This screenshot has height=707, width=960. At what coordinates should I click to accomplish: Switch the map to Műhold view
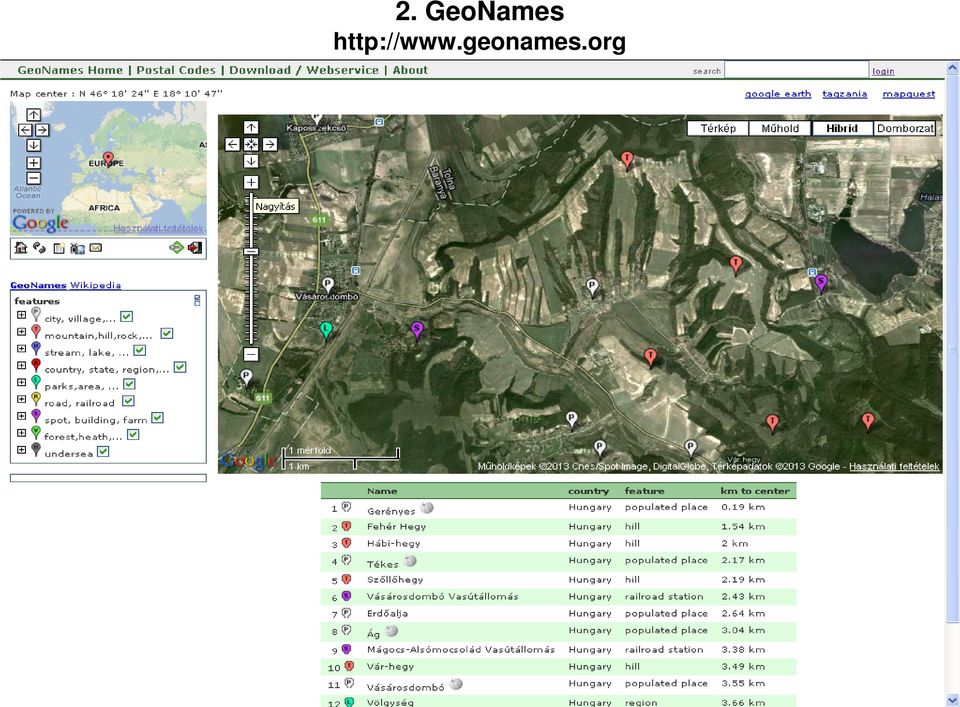click(780, 129)
